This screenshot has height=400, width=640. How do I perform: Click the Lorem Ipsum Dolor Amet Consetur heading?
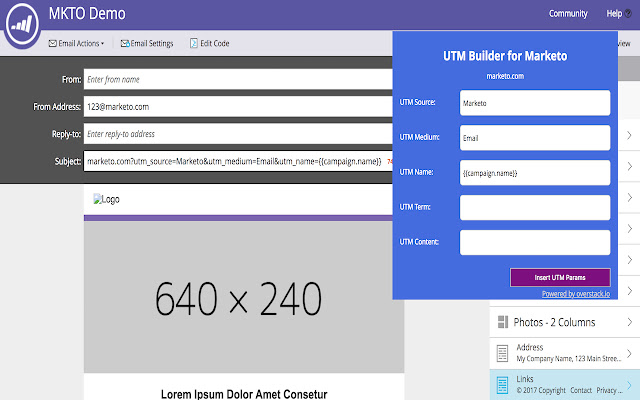pyautogui.click(x=244, y=394)
